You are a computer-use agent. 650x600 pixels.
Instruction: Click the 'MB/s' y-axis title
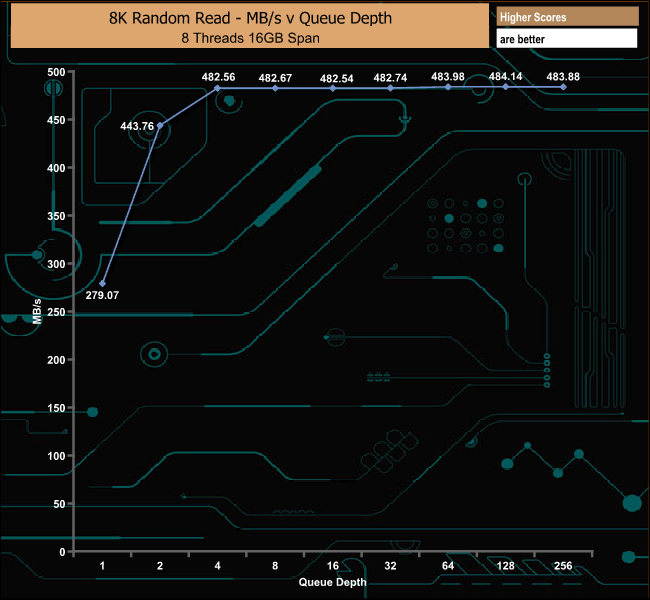37,311
